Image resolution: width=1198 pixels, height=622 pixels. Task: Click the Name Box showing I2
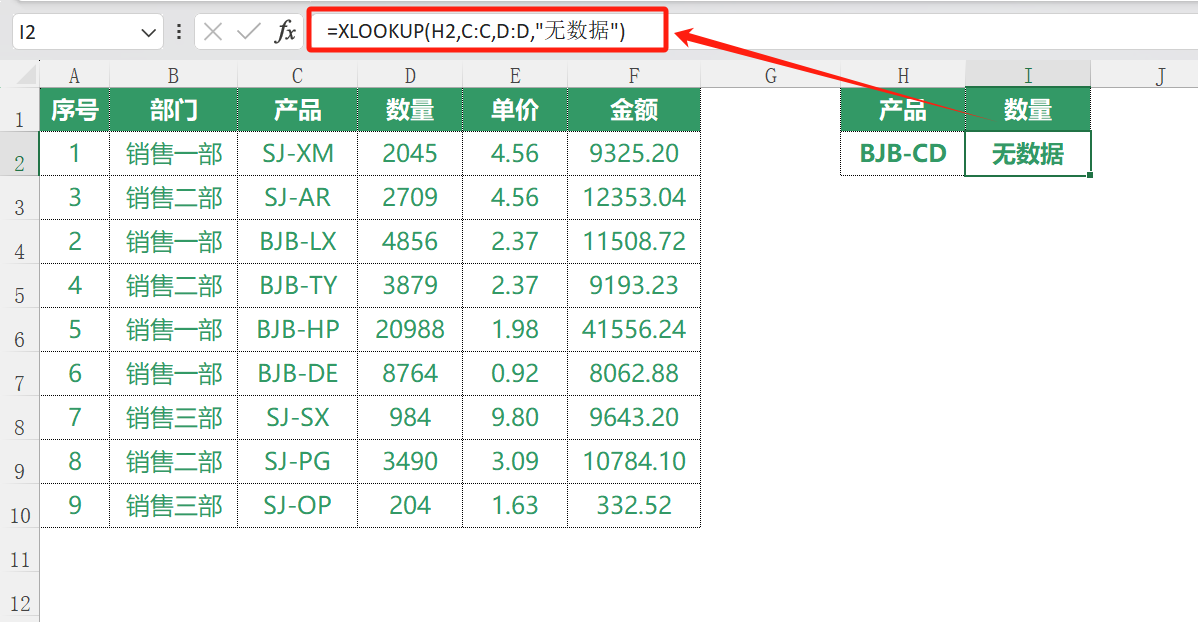(x=88, y=32)
